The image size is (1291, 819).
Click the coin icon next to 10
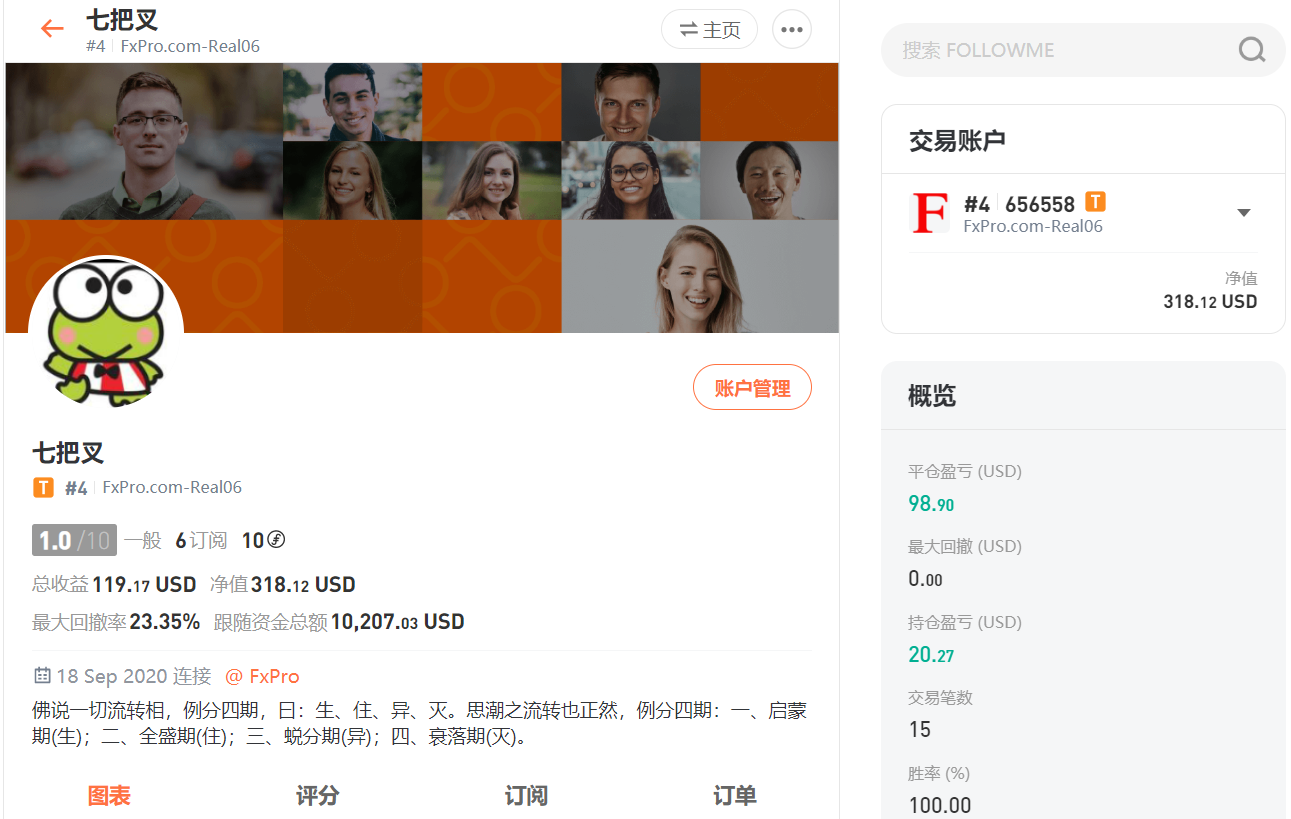tap(276, 540)
